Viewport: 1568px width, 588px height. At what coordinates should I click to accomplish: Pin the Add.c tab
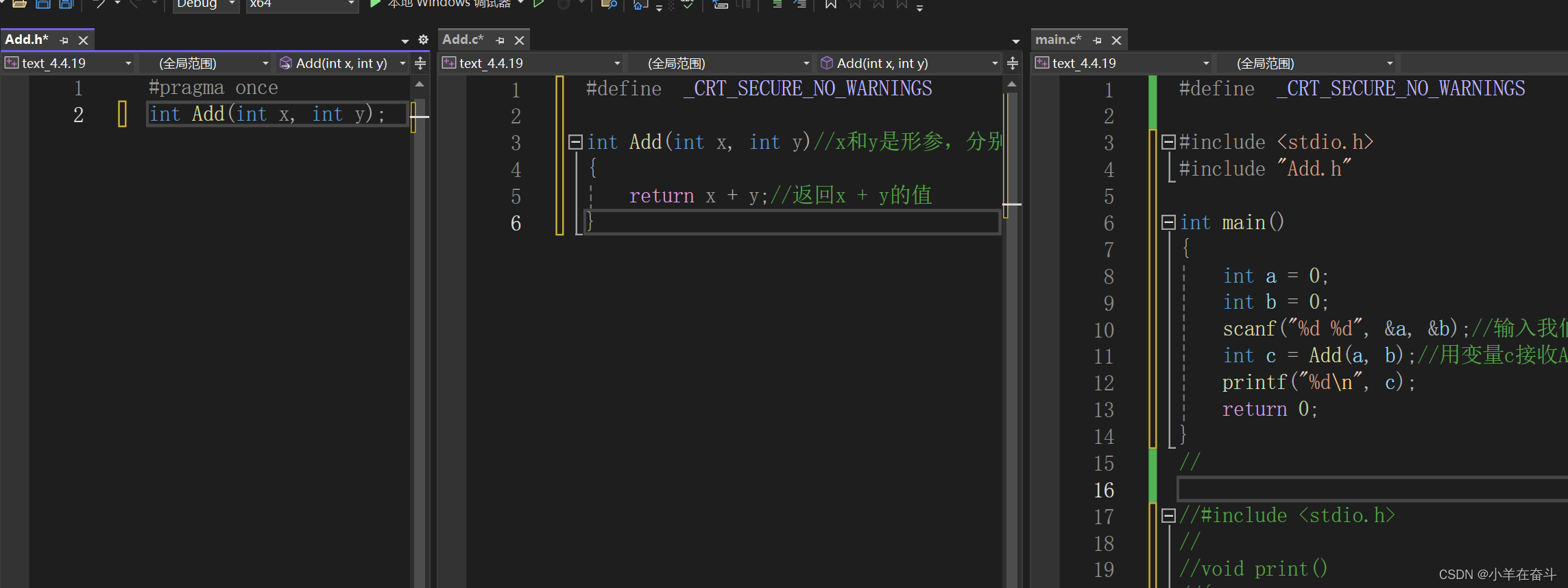[x=500, y=40]
